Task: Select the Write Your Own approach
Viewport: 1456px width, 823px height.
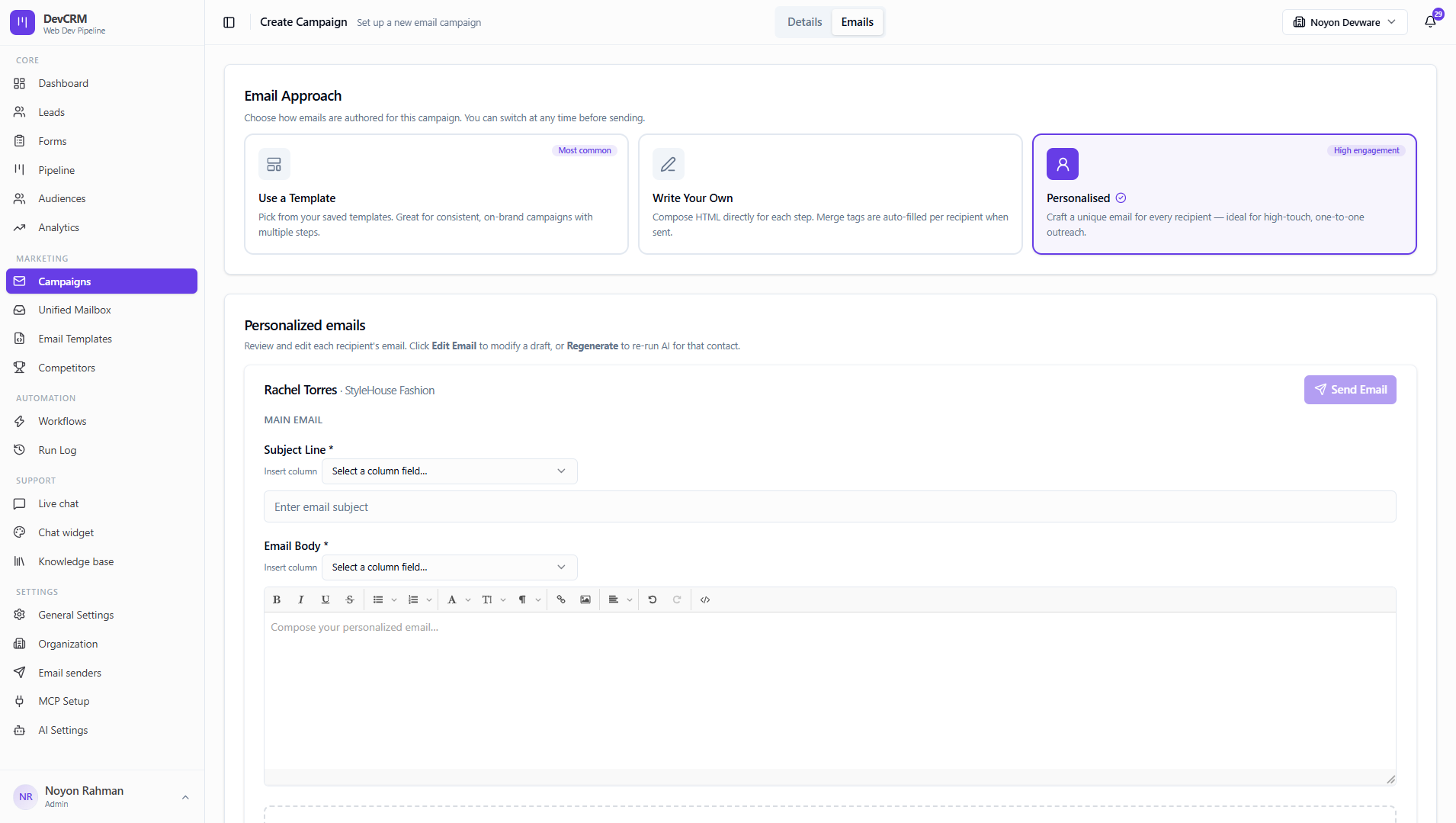Action: coord(830,194)
